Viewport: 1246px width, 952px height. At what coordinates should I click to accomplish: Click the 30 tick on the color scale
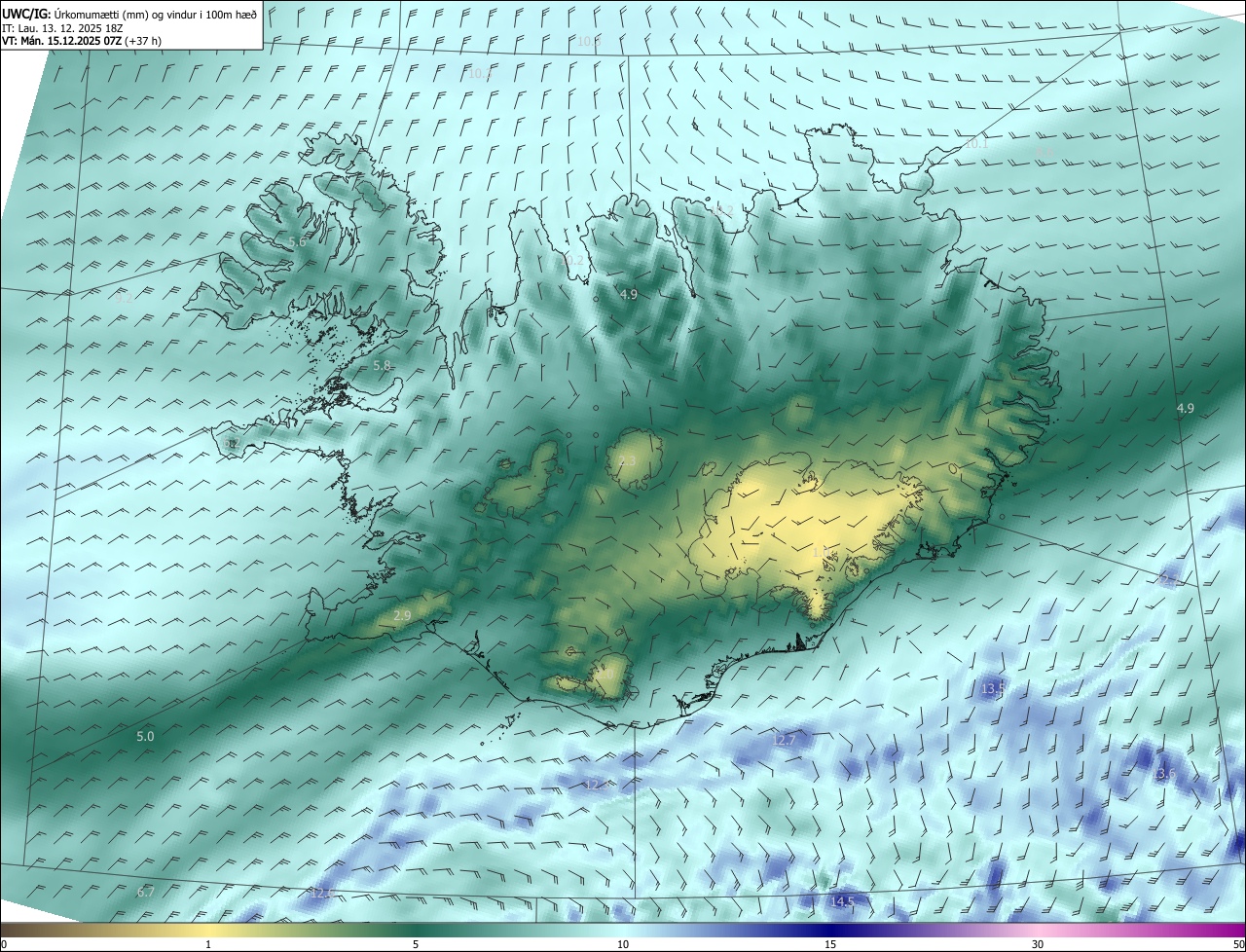coord(1038,945)
